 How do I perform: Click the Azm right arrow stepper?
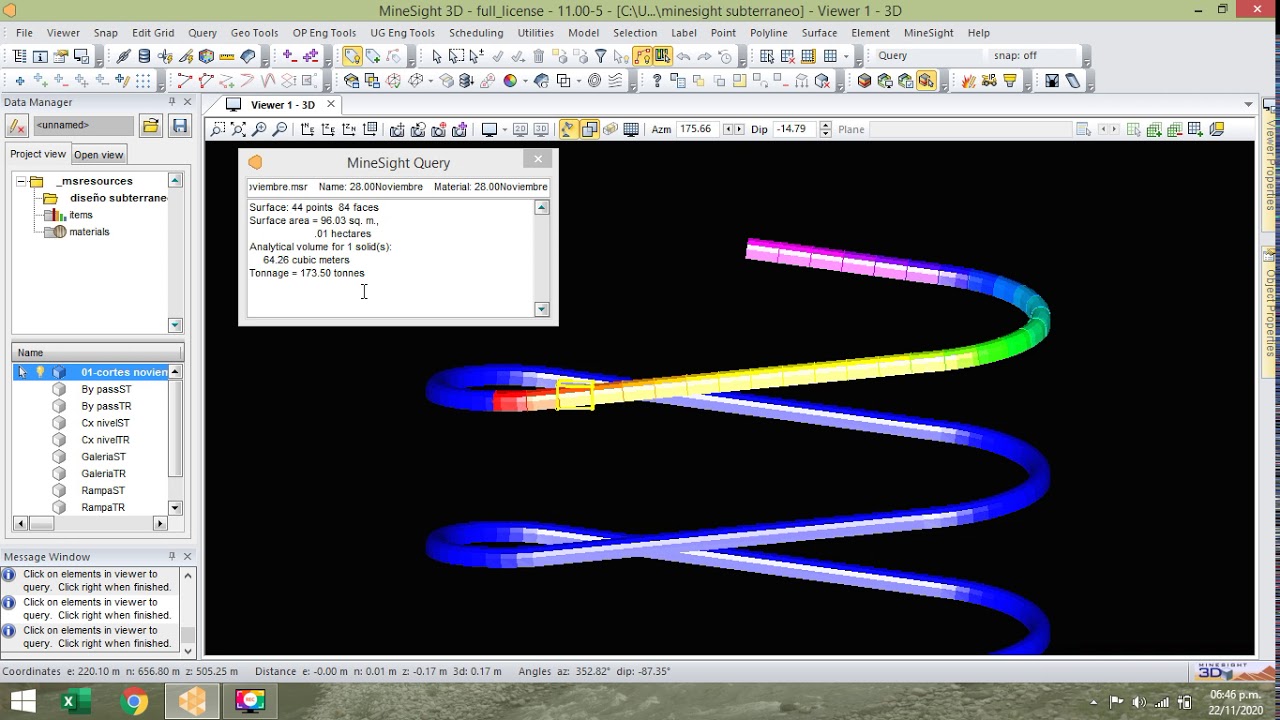(739, 129)
